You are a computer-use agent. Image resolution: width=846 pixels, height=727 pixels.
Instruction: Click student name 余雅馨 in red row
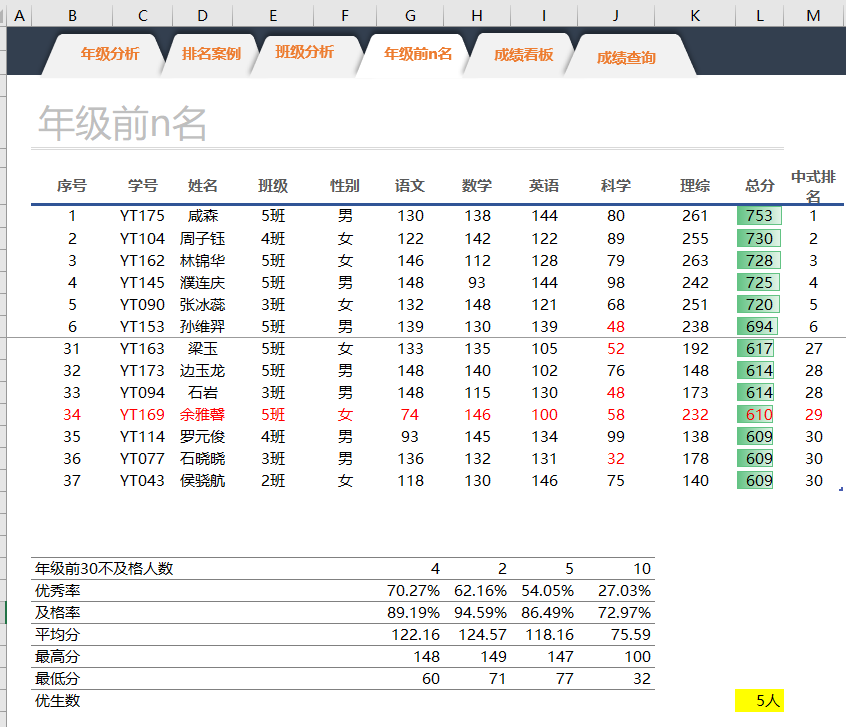pyautogui.click(x=202, y=415)
